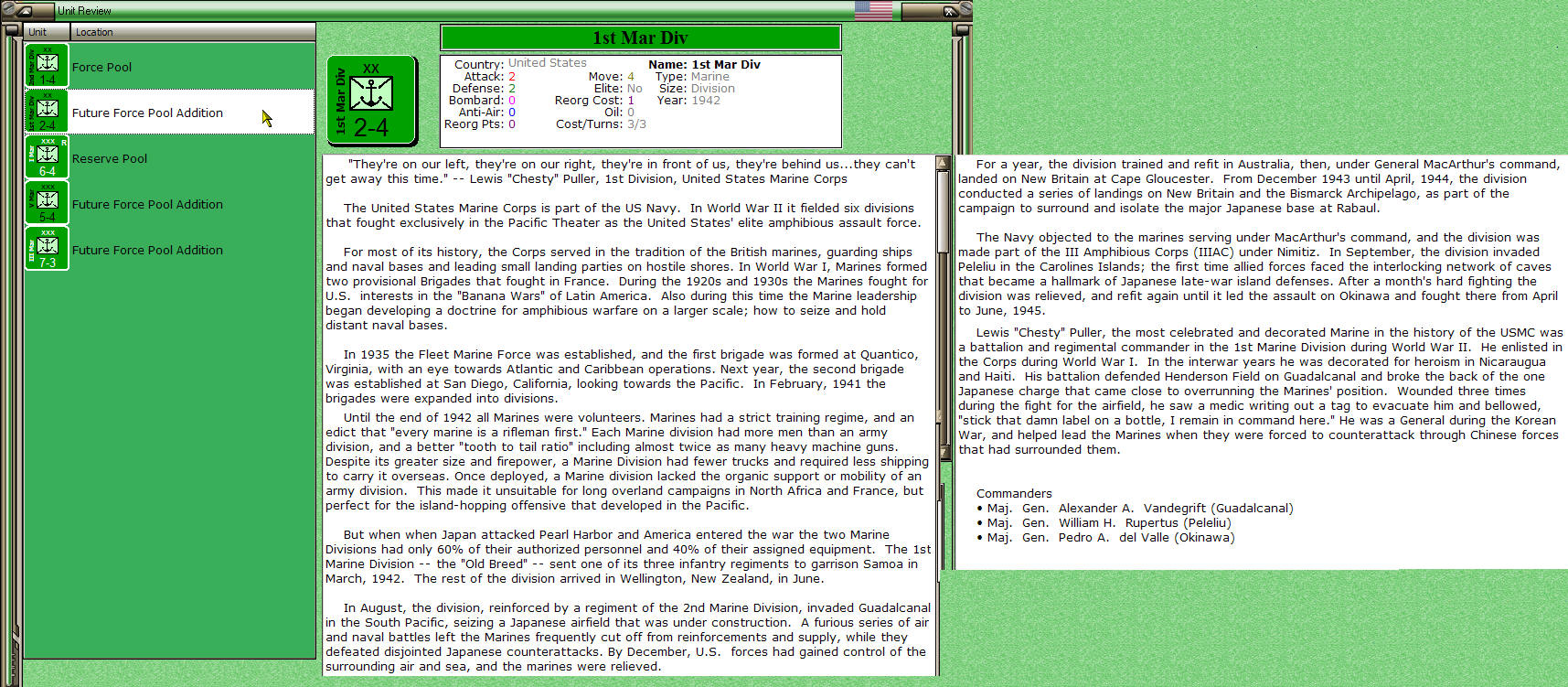This screenshot has width=1568, height=687.
Task: Close the Unit Review window
Action: tap(949, 11)
